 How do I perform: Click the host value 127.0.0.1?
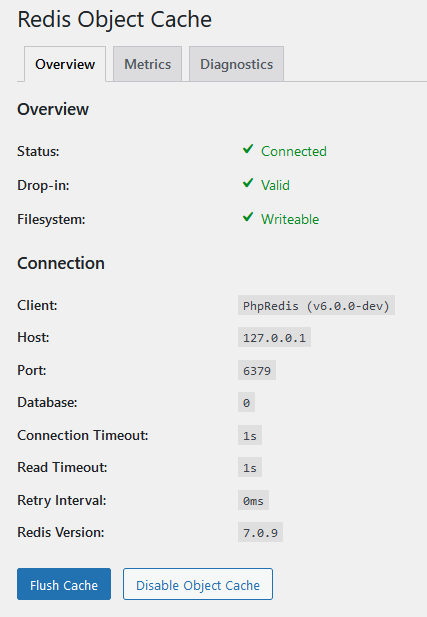(x=274, y=338)
